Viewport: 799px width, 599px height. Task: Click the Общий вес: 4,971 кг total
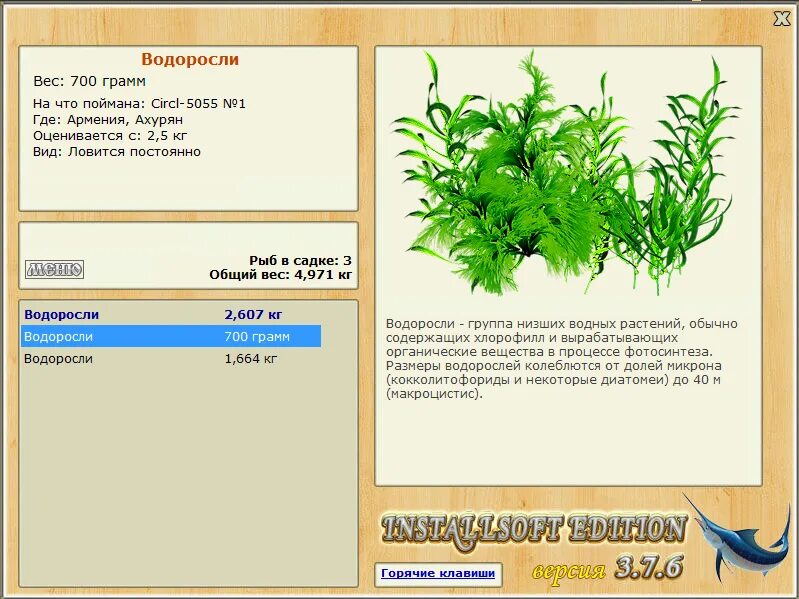pyautogui.click(x=281, y=275)
